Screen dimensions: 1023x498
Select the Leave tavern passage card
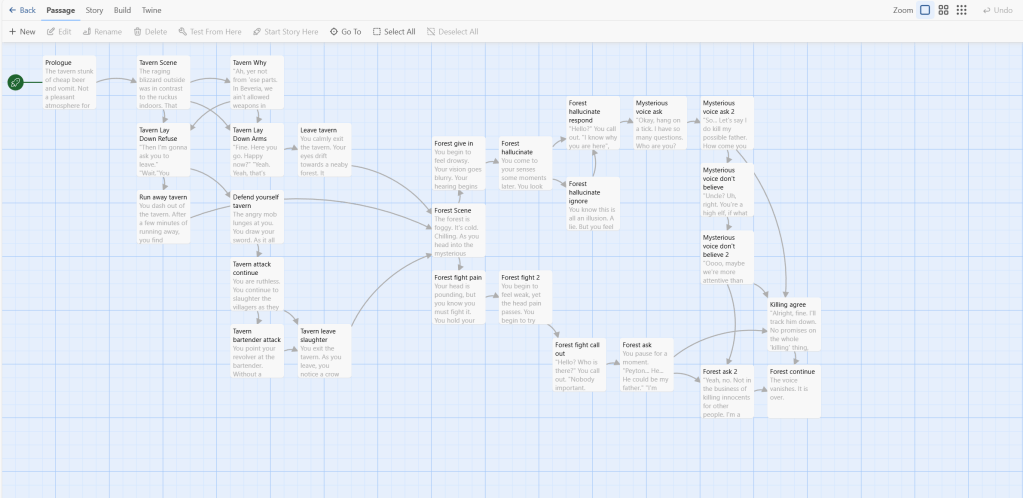pyautogui.click(x=325, y=149)
